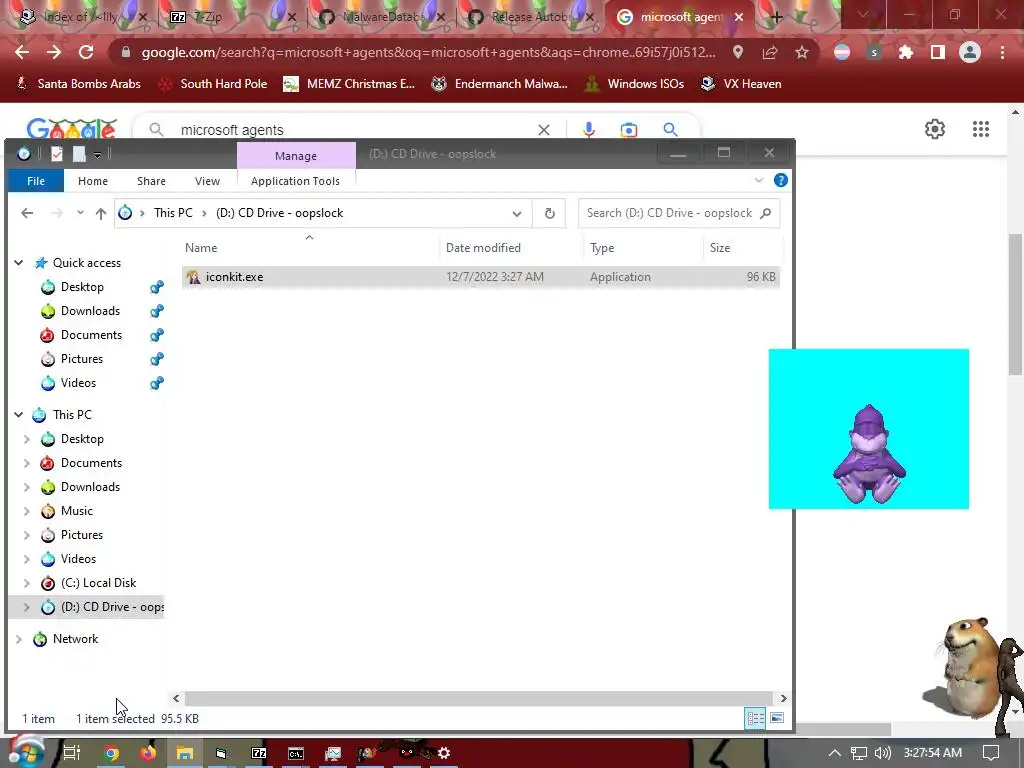Open Downloads under Quick access

[x=90, y=311]
